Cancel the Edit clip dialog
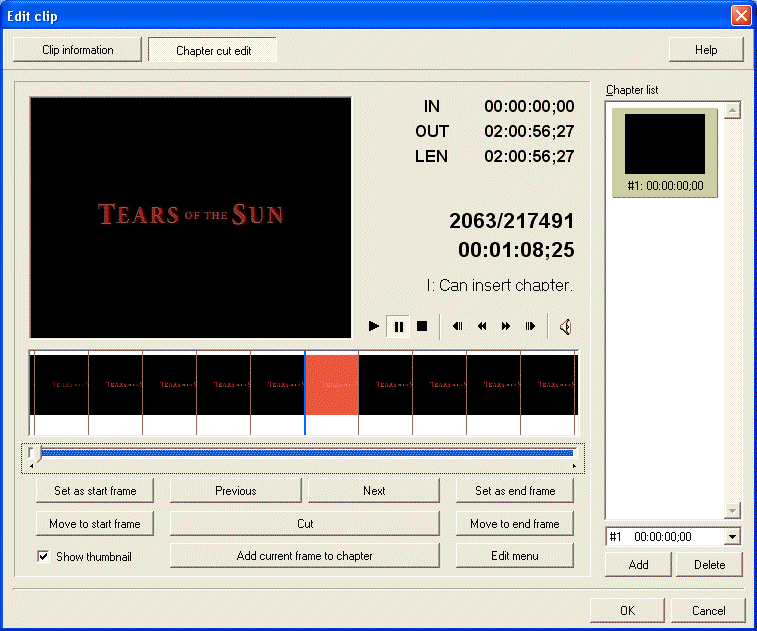This screenshot has height=631, width=757. 708,611
